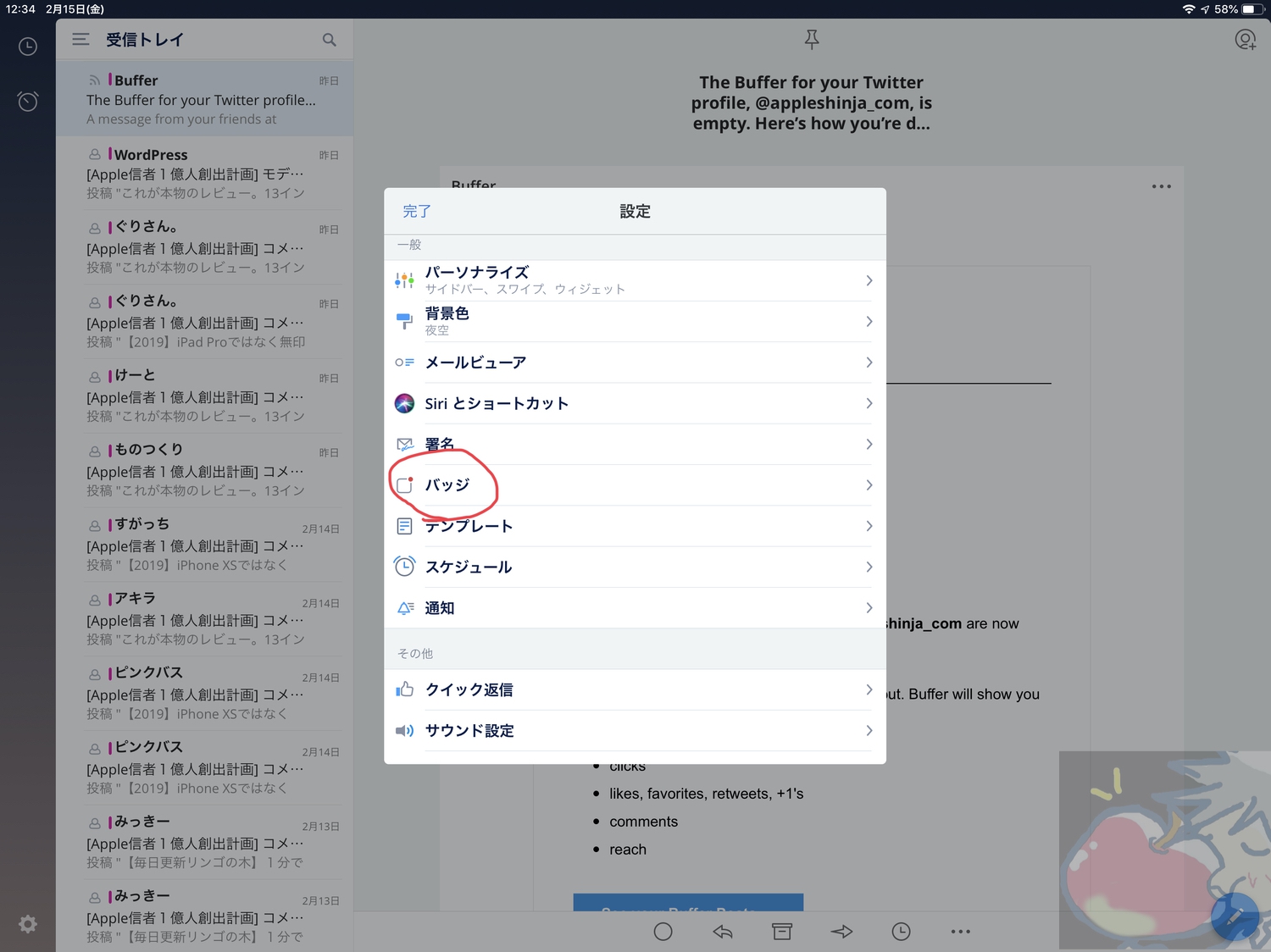Tap the Siri orb icon

[404, 403]
